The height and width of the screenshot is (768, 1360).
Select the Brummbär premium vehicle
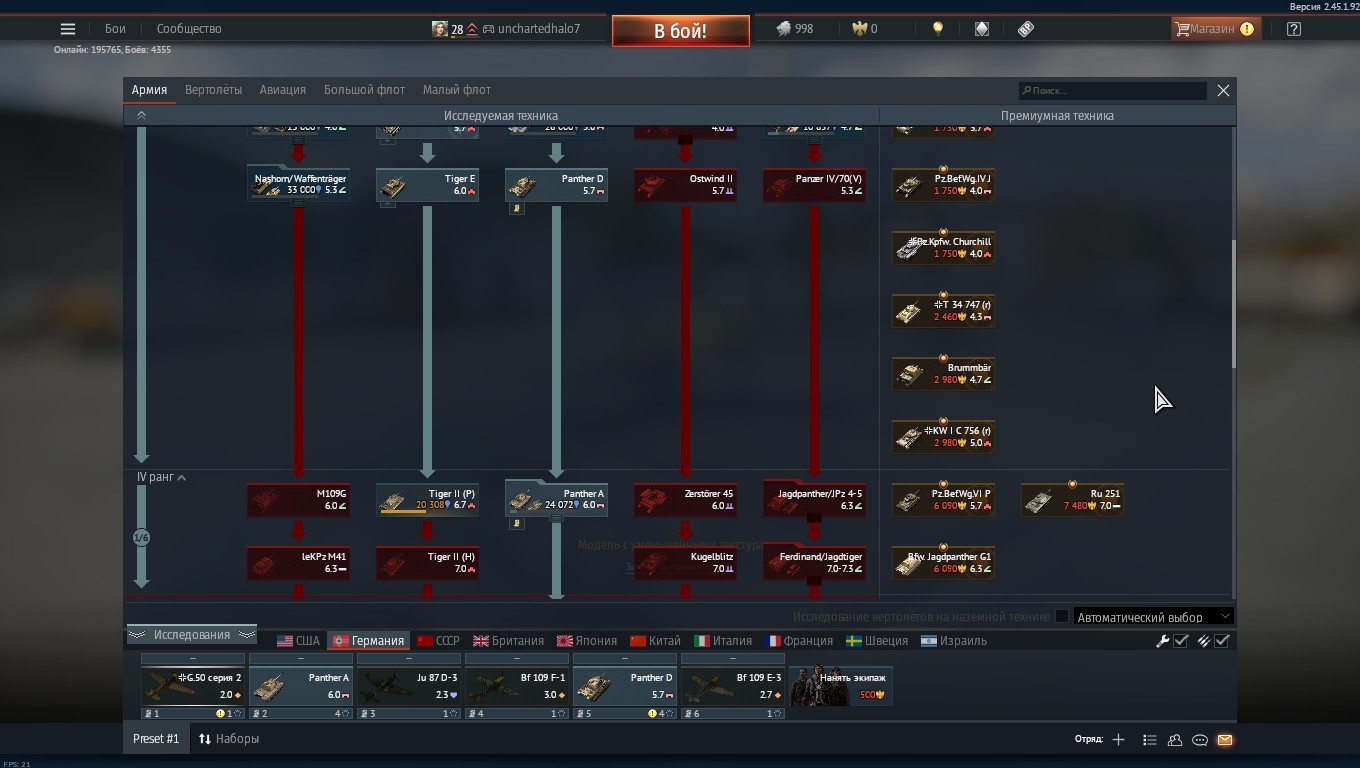943,373
